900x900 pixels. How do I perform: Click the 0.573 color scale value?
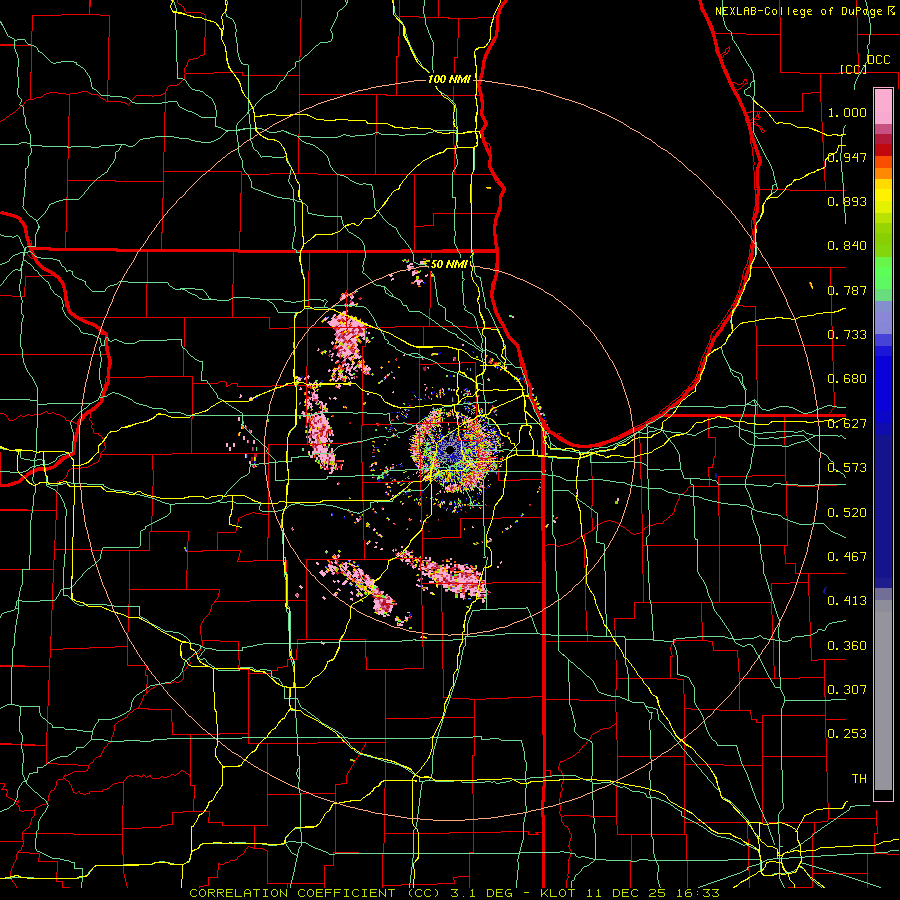(847, 468)
